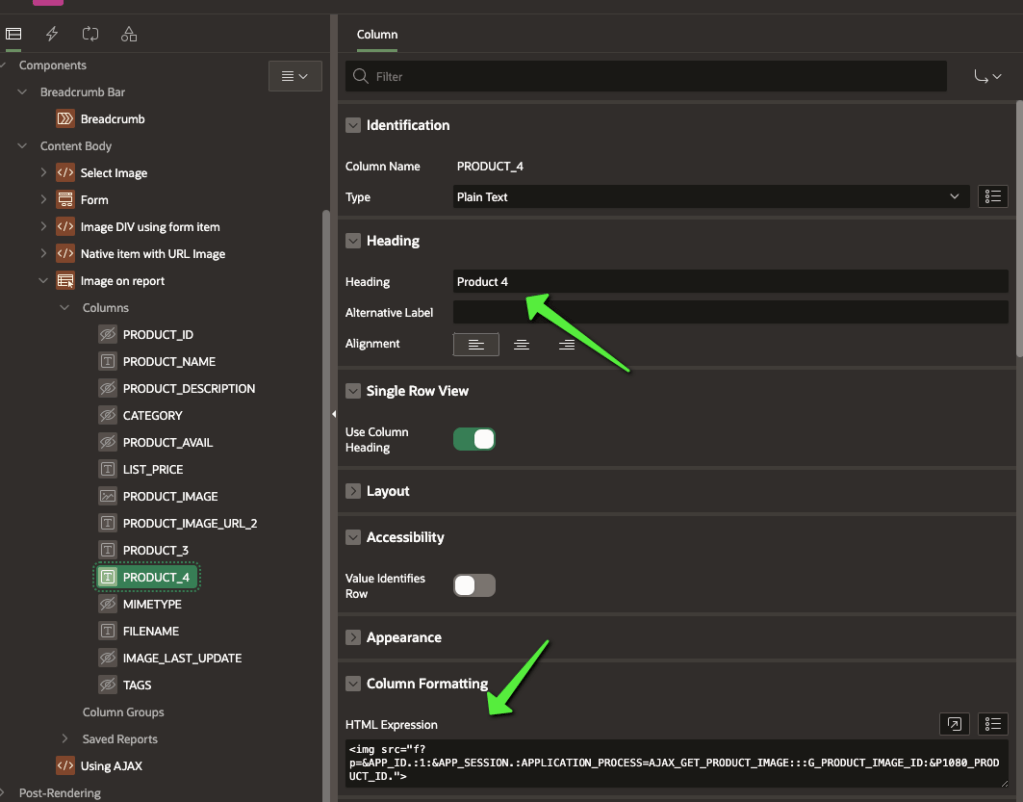
Task: Switch to Dynamic Actions lightning icon
Action: tap(52, 34)
